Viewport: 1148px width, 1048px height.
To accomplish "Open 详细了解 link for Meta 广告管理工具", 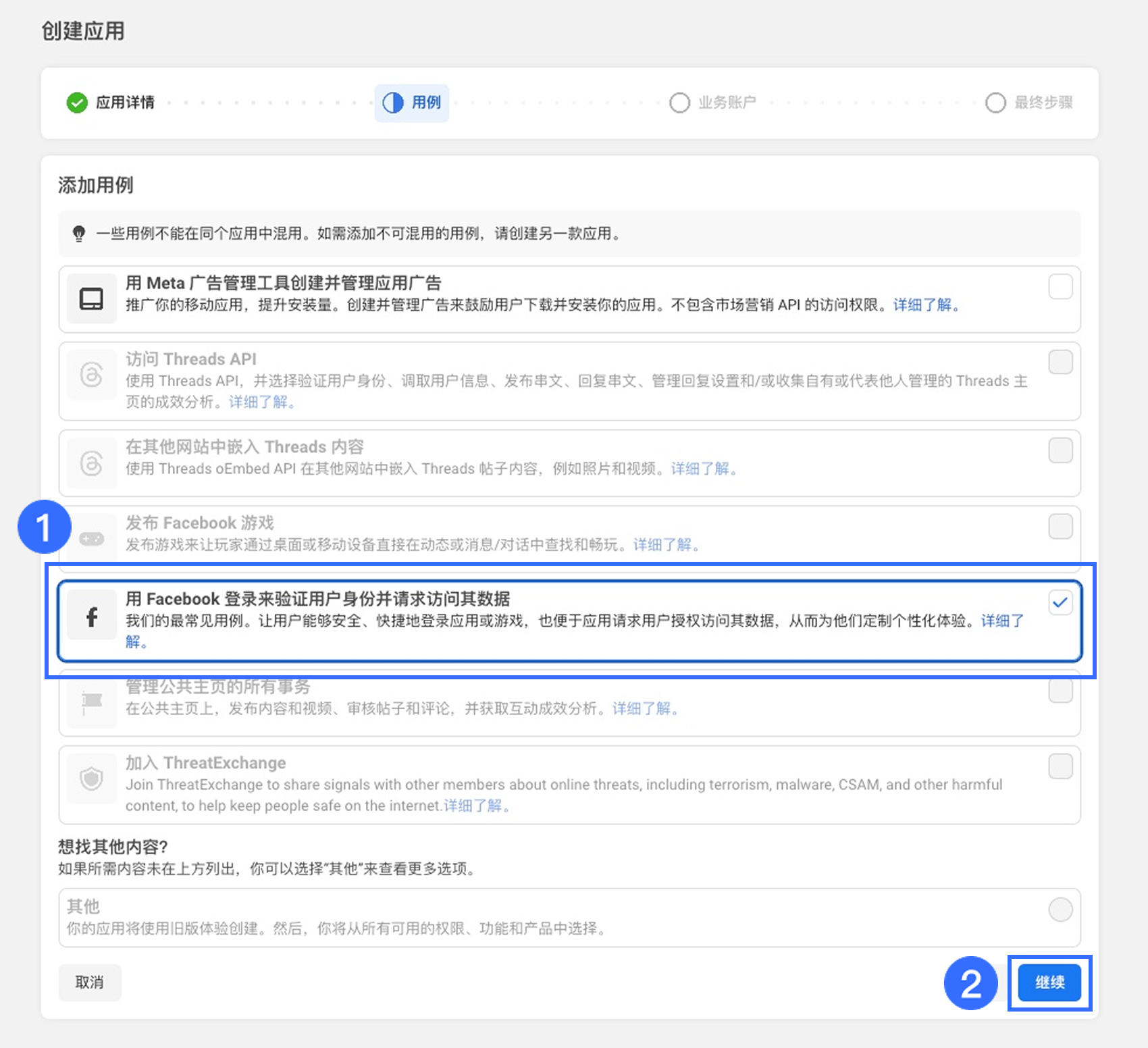I will [x=926, y=305].
